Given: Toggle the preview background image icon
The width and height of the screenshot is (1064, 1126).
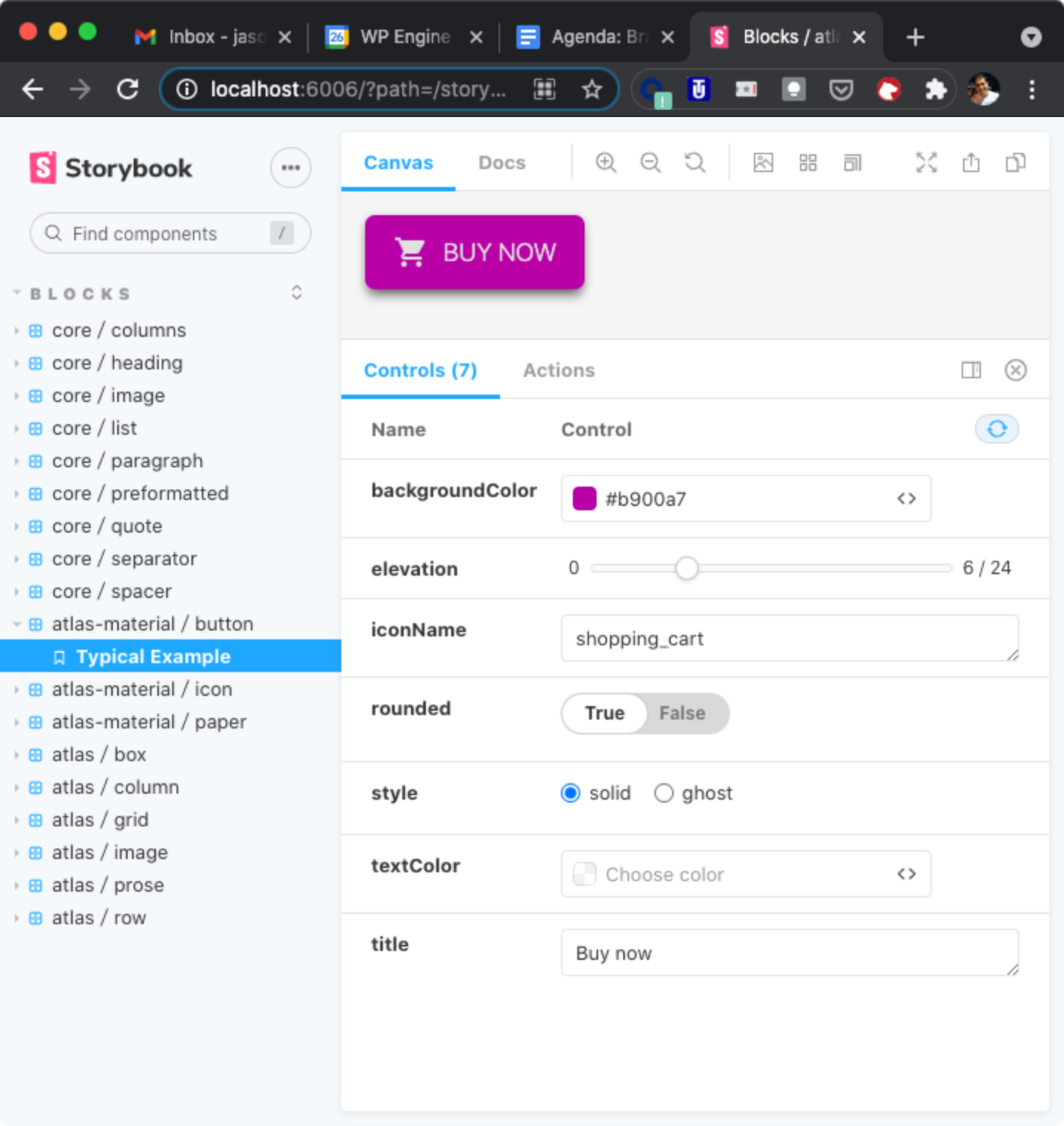Looking at the screenshot, I should click(763, 162).
